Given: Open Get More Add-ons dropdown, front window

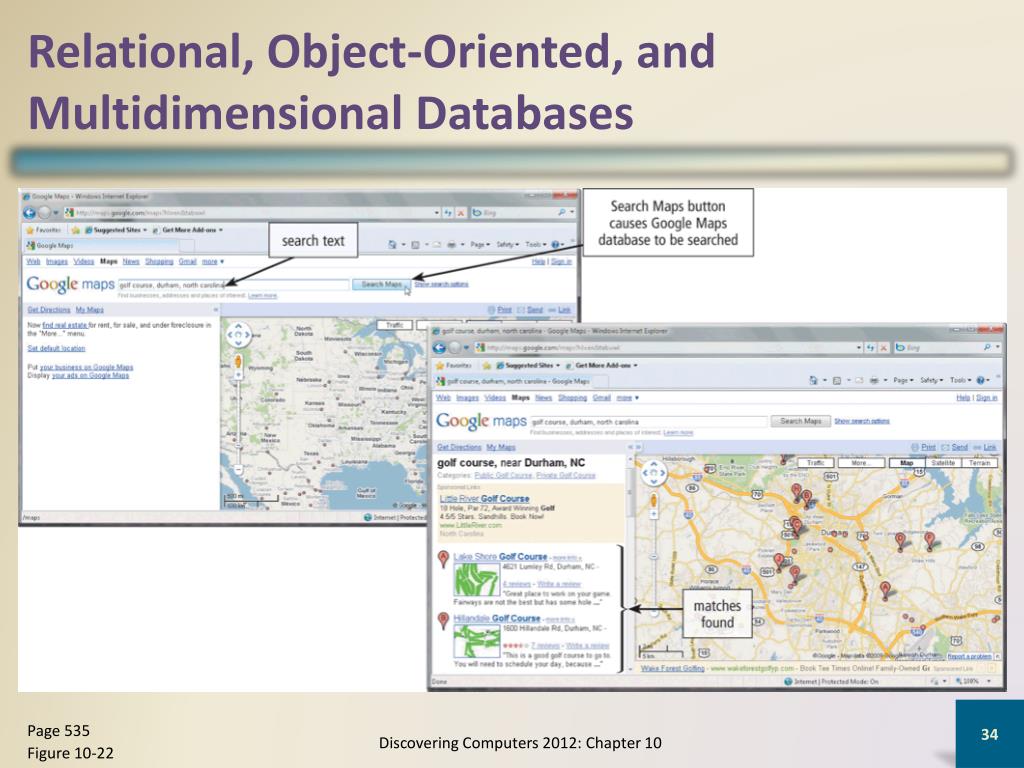Looking at the screenshot, I should [602, 366].
